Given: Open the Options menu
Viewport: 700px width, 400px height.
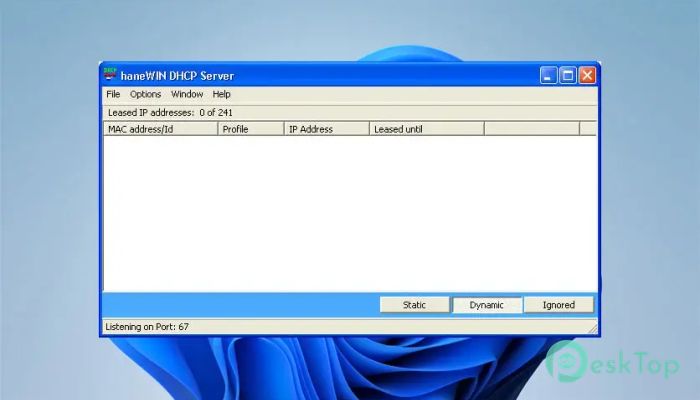Looking at the screenshot, I should pyautogui.click(x=146, y=94).
